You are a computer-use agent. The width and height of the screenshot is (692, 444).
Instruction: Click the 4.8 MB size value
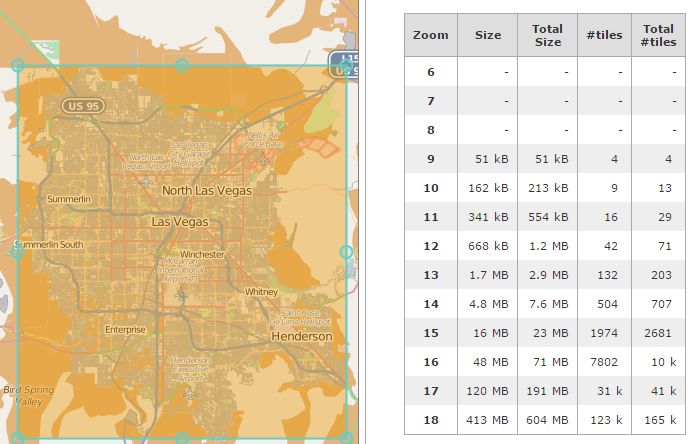(x=490, y=304)
